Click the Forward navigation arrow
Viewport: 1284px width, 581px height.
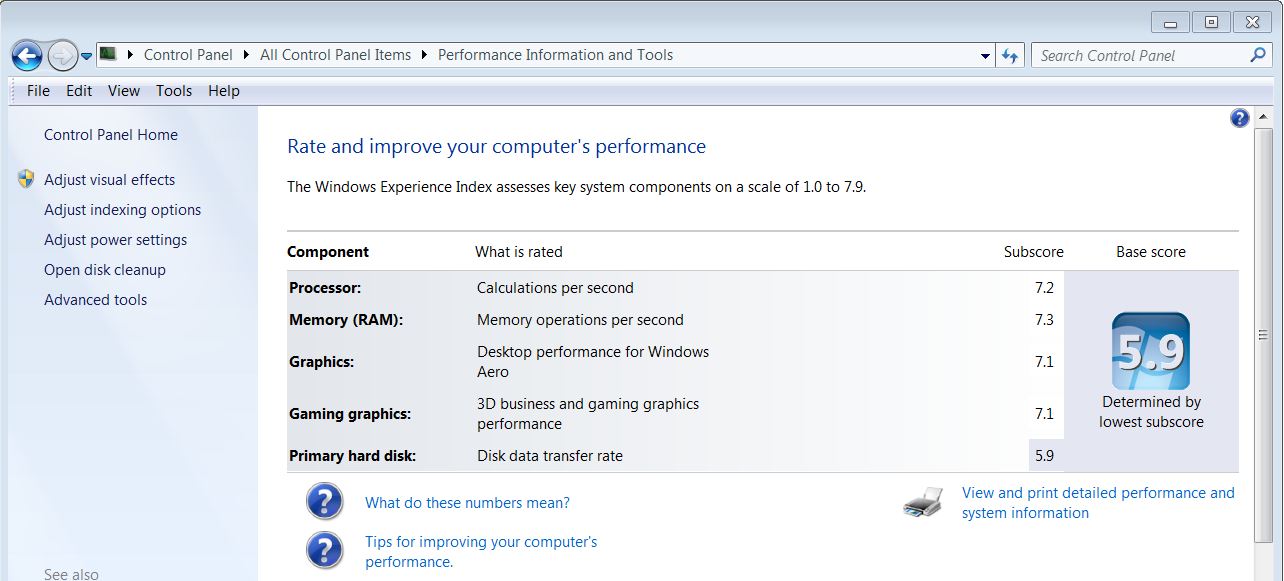coord(62,55)
